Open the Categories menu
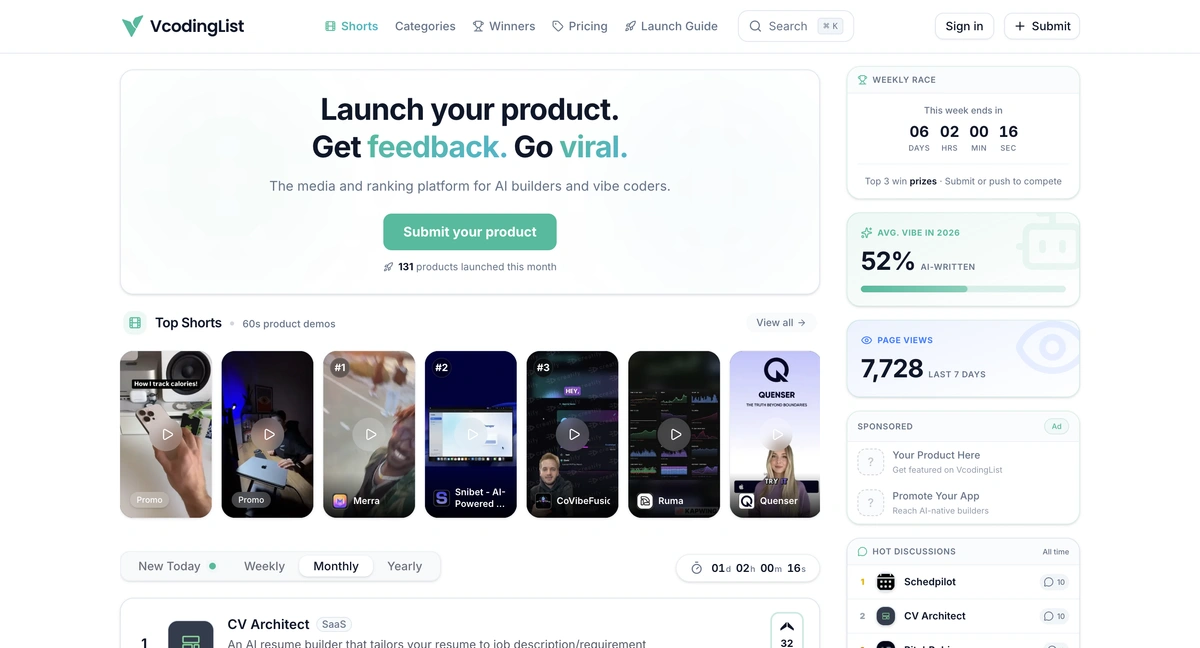1200x648 pixels. coord(425,26)
